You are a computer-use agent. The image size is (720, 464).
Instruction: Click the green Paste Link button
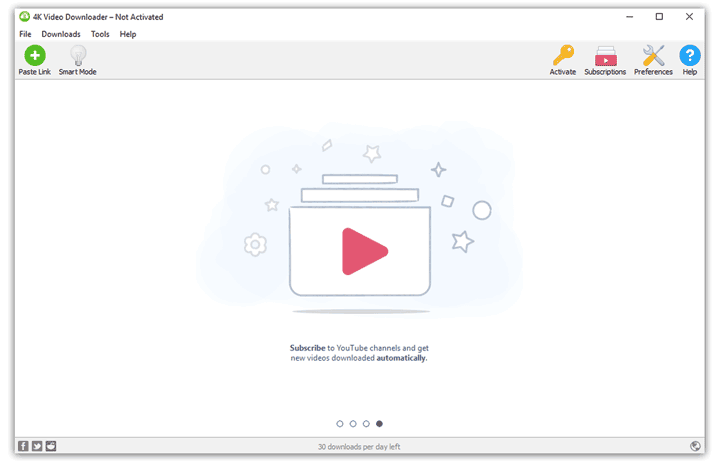click(34, 60)
